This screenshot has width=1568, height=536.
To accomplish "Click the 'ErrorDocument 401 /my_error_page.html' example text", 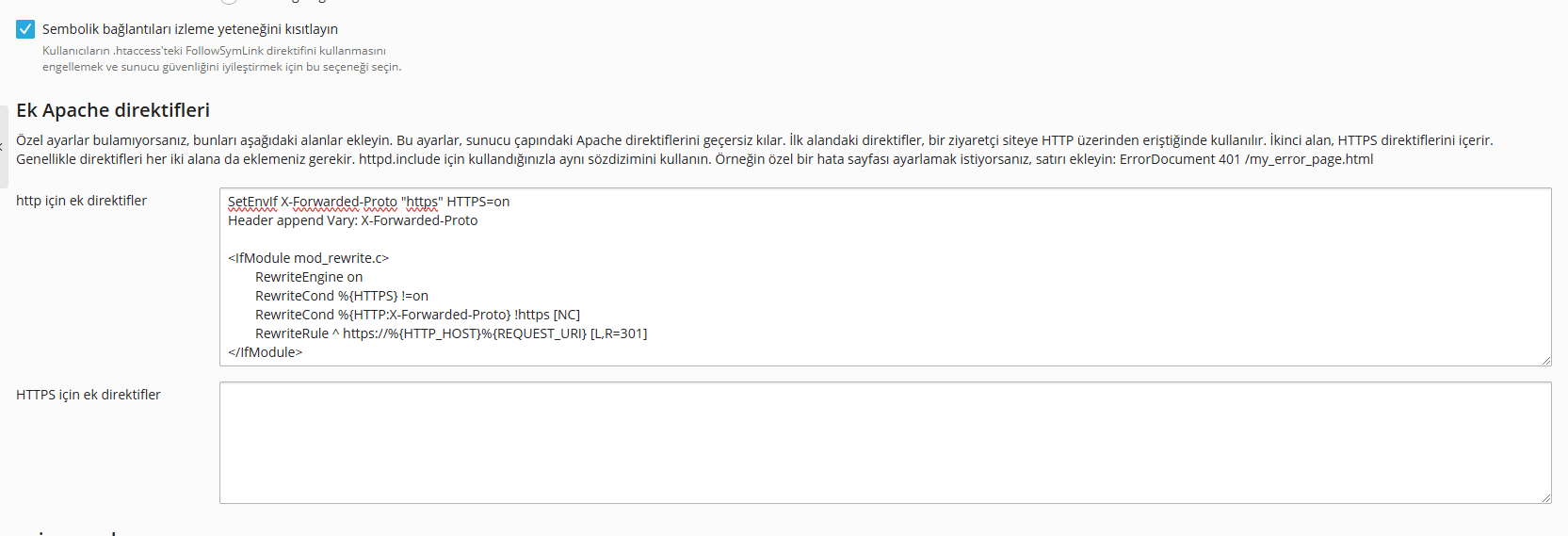I will (x=1246, y=159).
